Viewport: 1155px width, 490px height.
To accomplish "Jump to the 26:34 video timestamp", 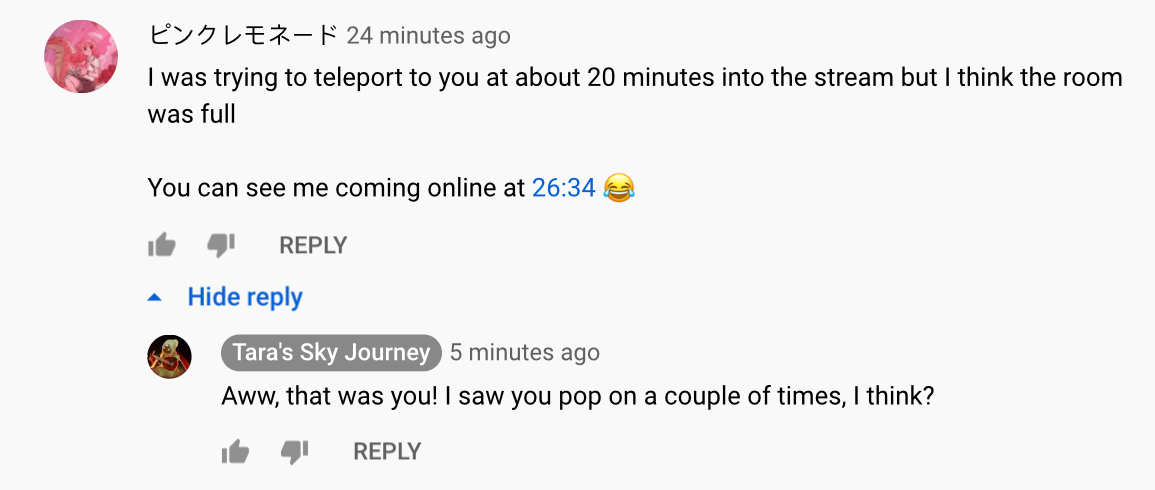I will [x=564, y=188].
